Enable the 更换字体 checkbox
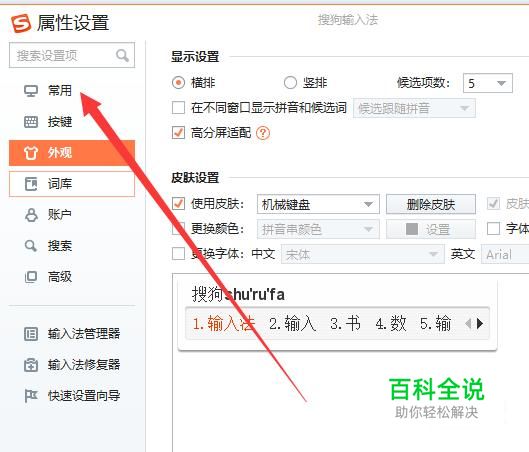 [x=178, y=254]
